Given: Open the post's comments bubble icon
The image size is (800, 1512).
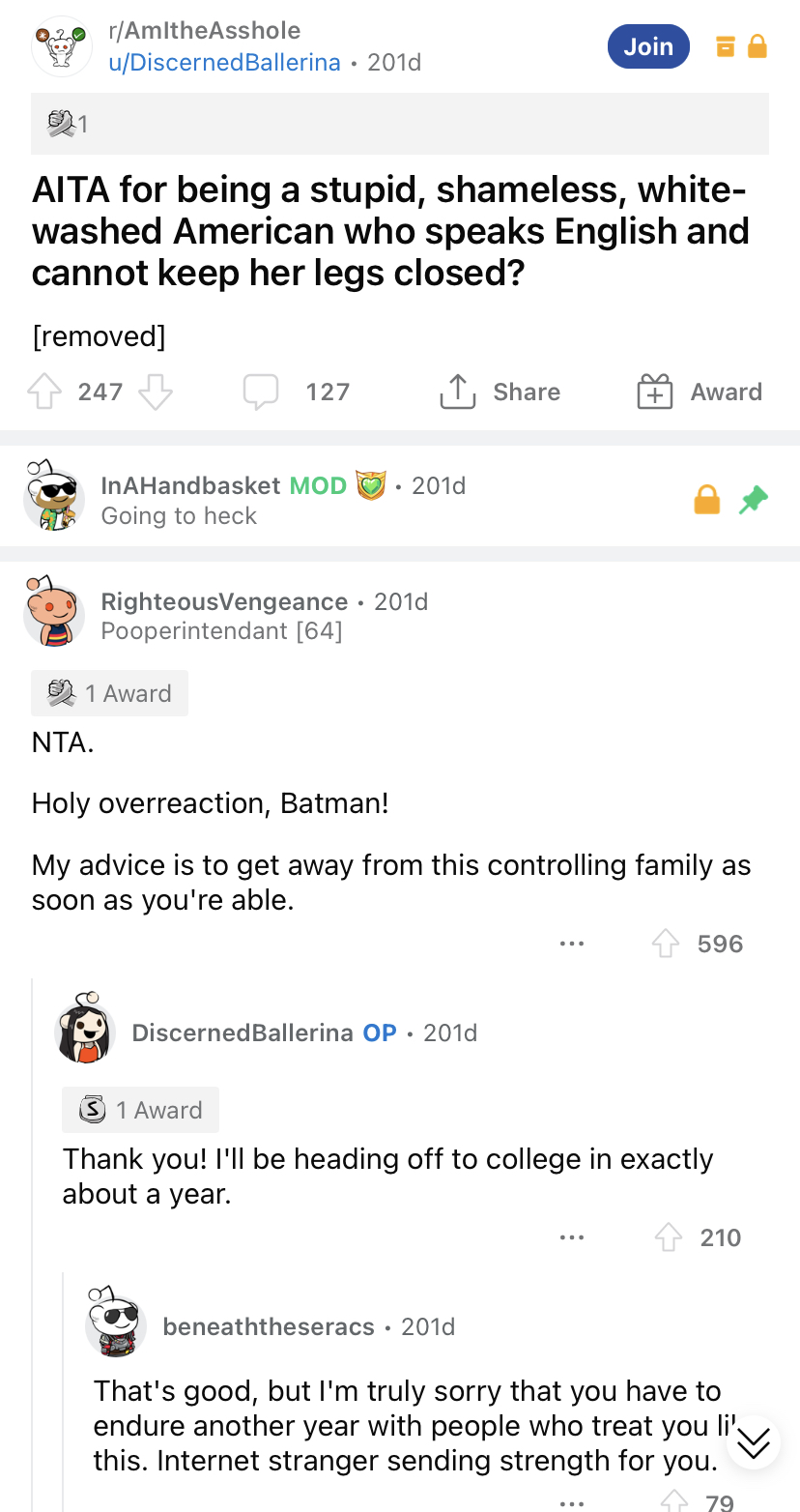Looking at the screenshot, I should 260,391.
